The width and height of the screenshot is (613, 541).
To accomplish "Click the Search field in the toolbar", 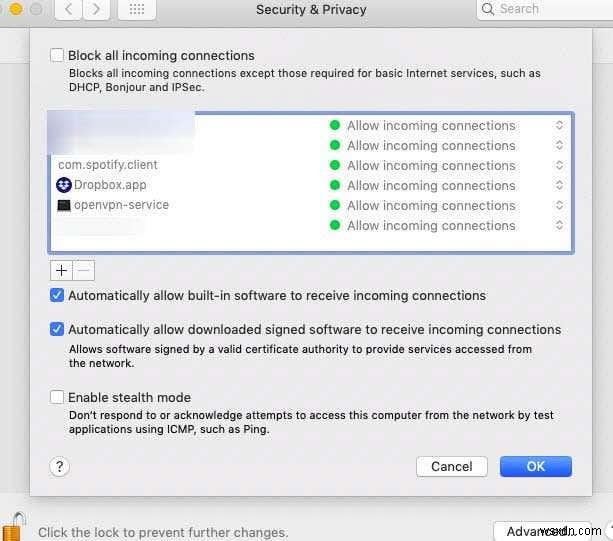I will click(x=545, y=10).
